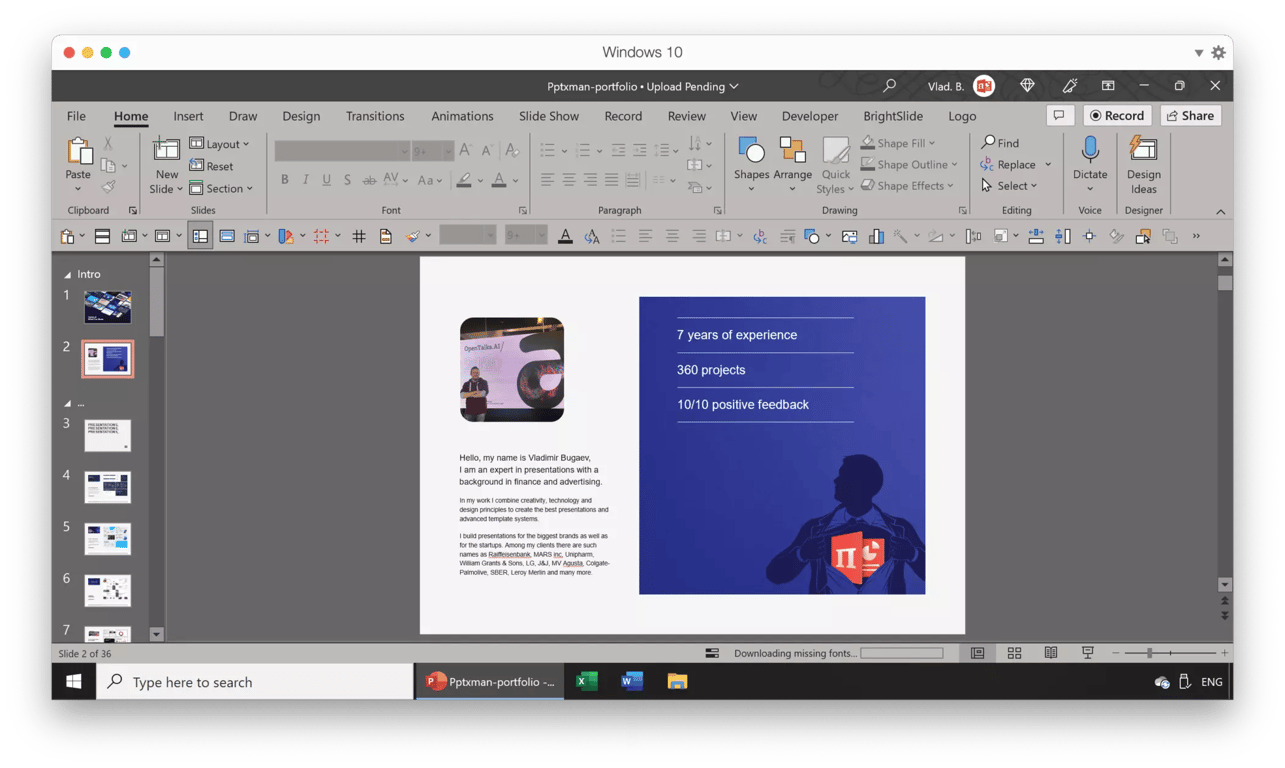This screenshot has height=768, width=1285.
Task: Switch to Reading View in status bar
Action: 1051,653
